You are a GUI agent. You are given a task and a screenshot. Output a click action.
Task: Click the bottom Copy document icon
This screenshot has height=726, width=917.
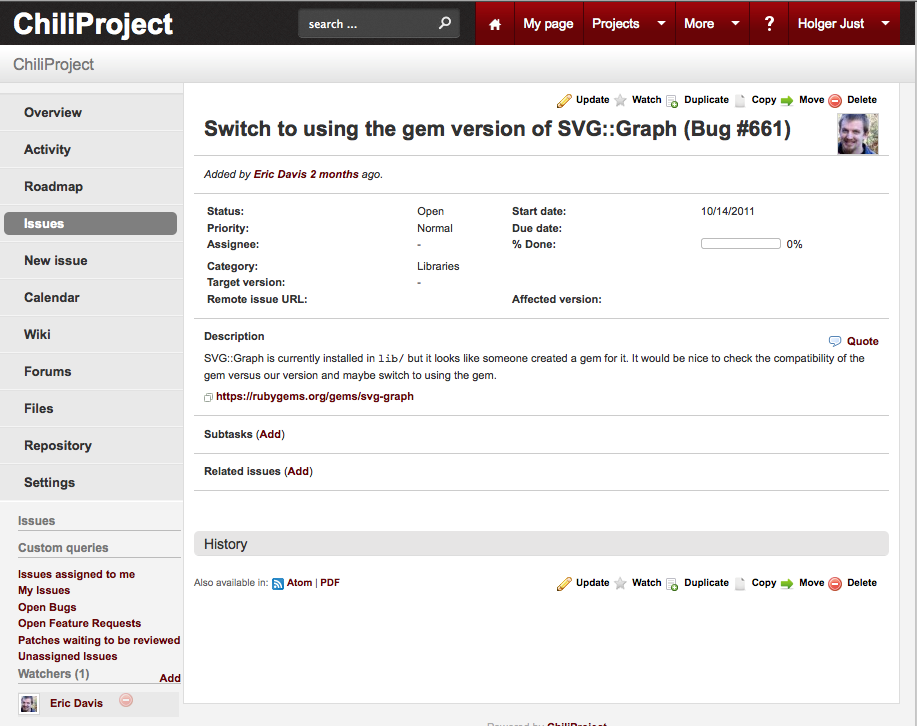pos(740,584)
